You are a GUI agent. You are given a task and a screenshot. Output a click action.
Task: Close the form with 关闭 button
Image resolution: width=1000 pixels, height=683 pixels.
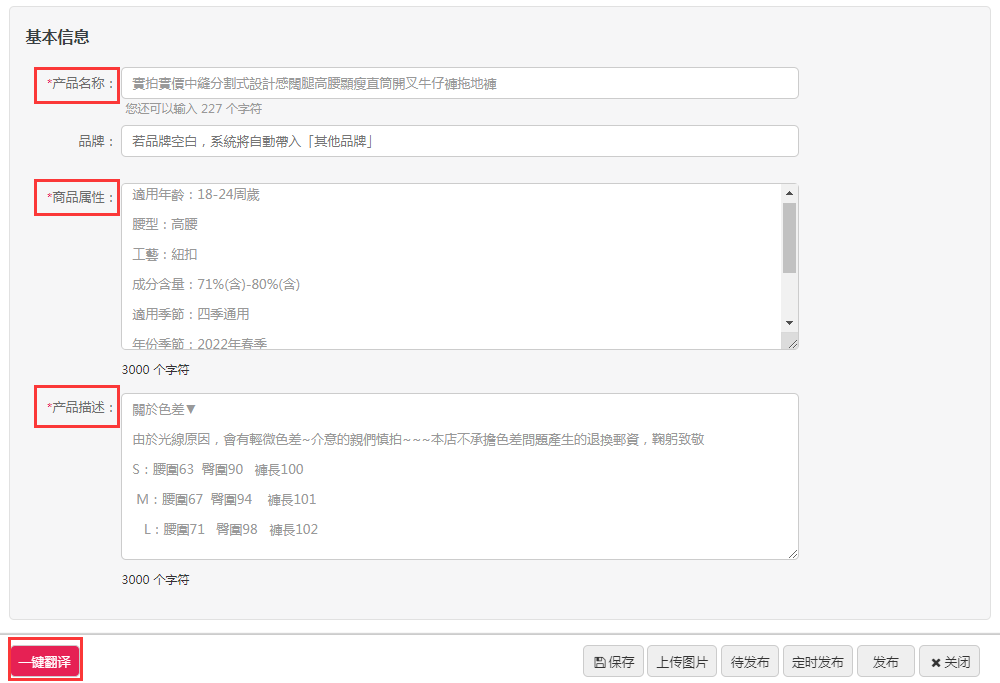pos(950,662)
